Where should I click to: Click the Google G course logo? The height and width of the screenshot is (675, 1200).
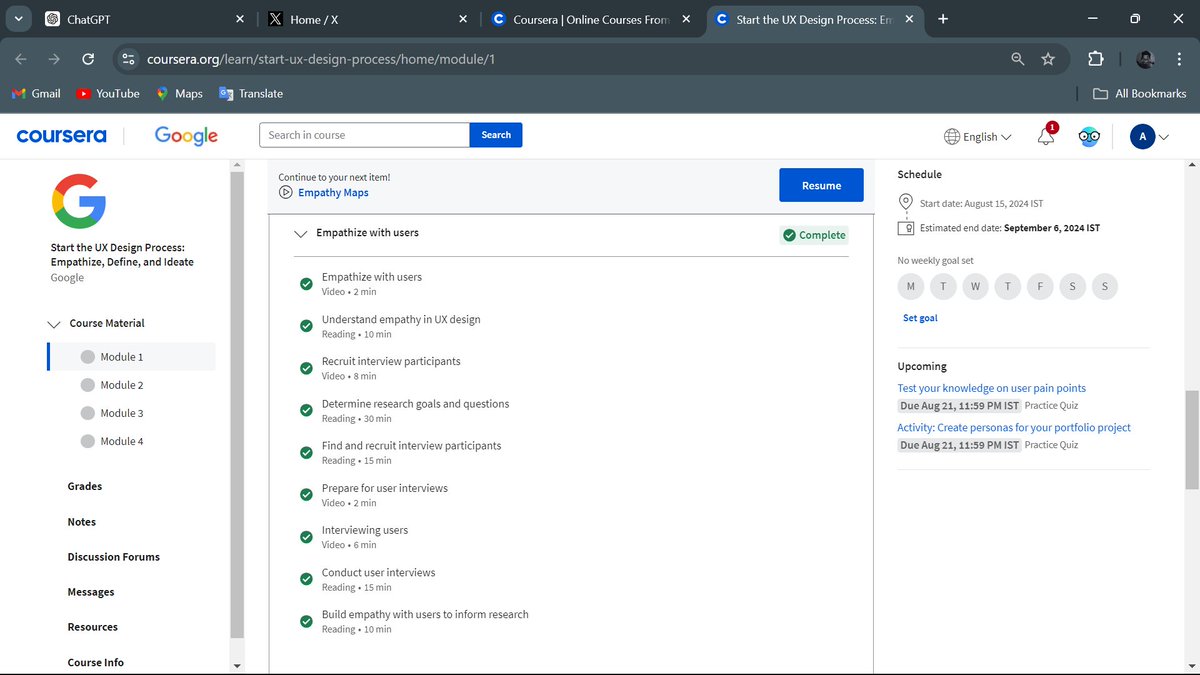[79, 201]
